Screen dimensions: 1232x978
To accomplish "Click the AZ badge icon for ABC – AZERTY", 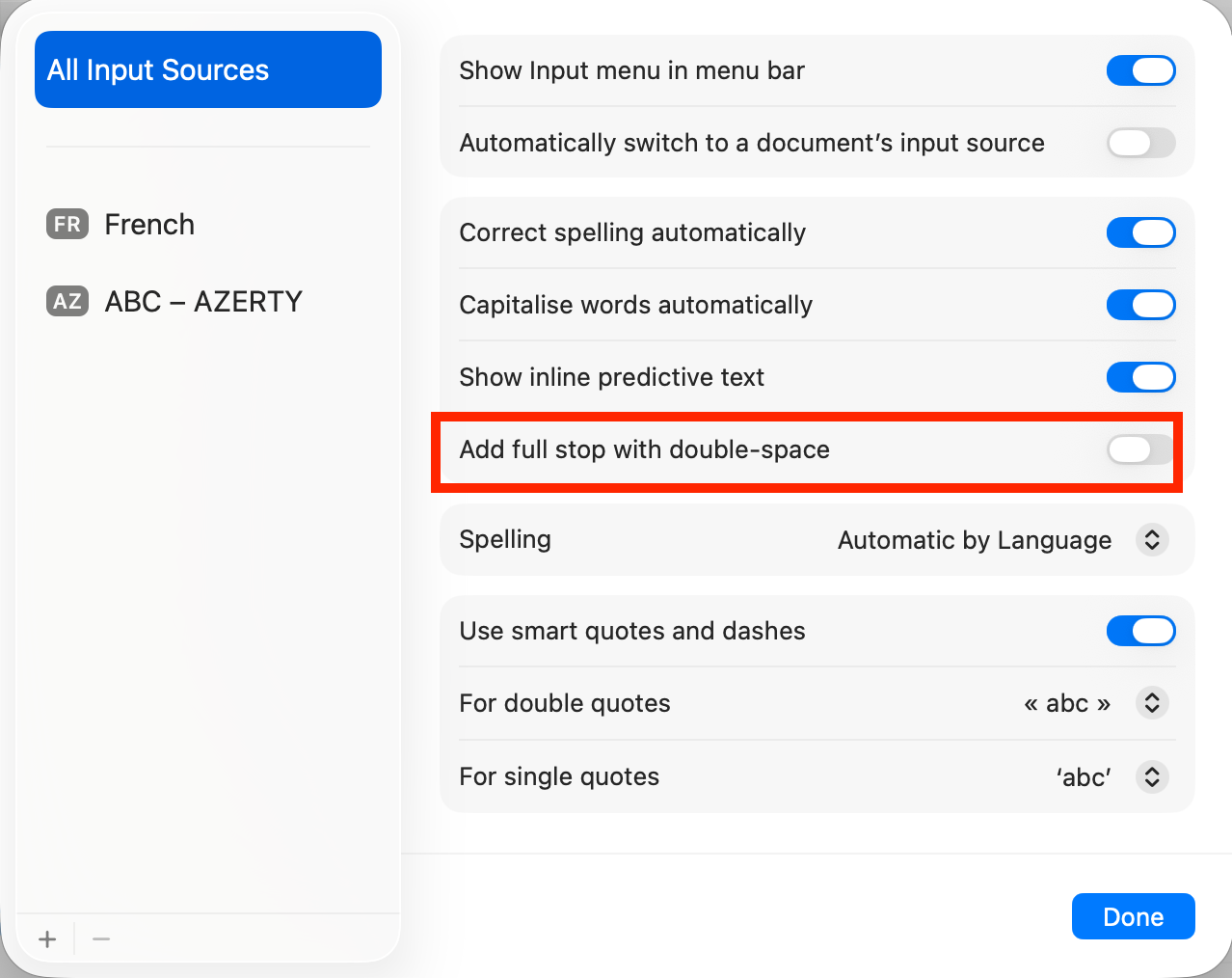I will click(x=67, y=302).
